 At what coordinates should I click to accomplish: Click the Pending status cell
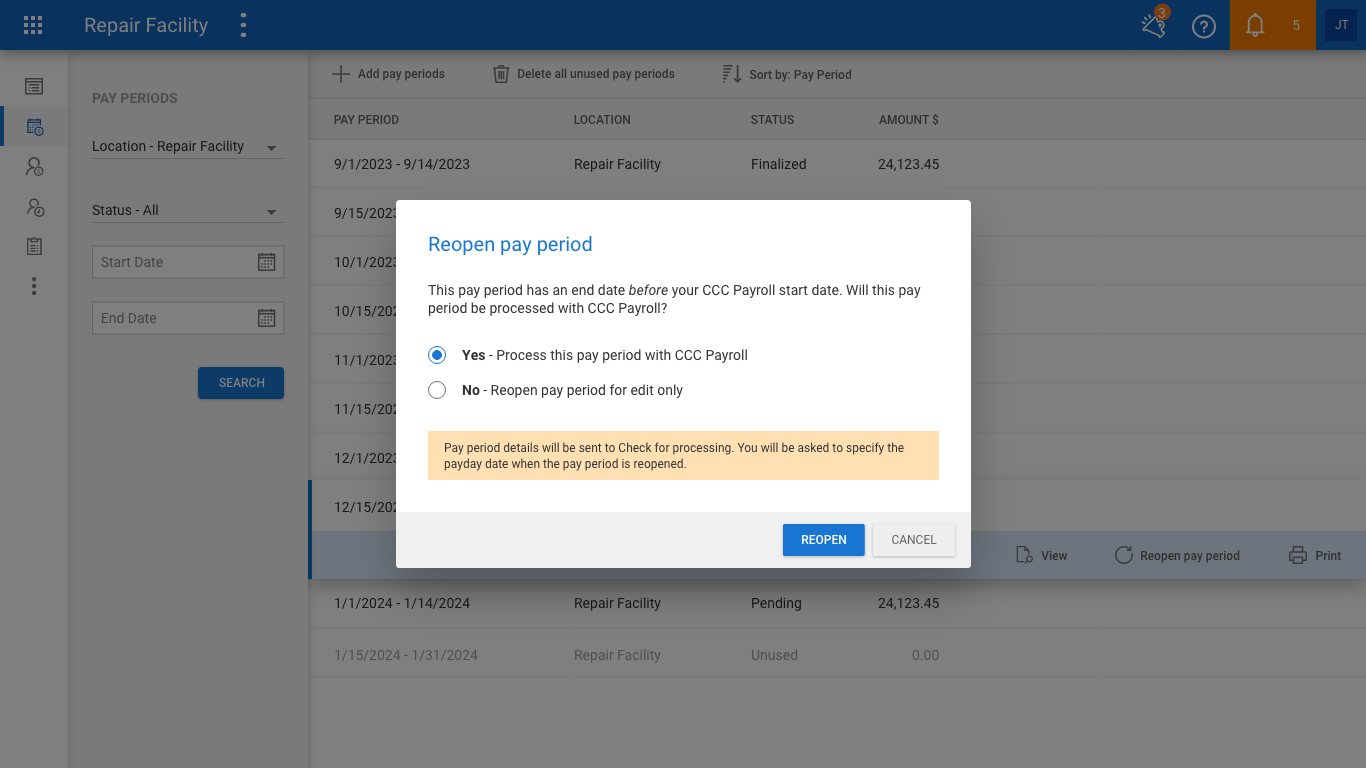click(776, 603)
